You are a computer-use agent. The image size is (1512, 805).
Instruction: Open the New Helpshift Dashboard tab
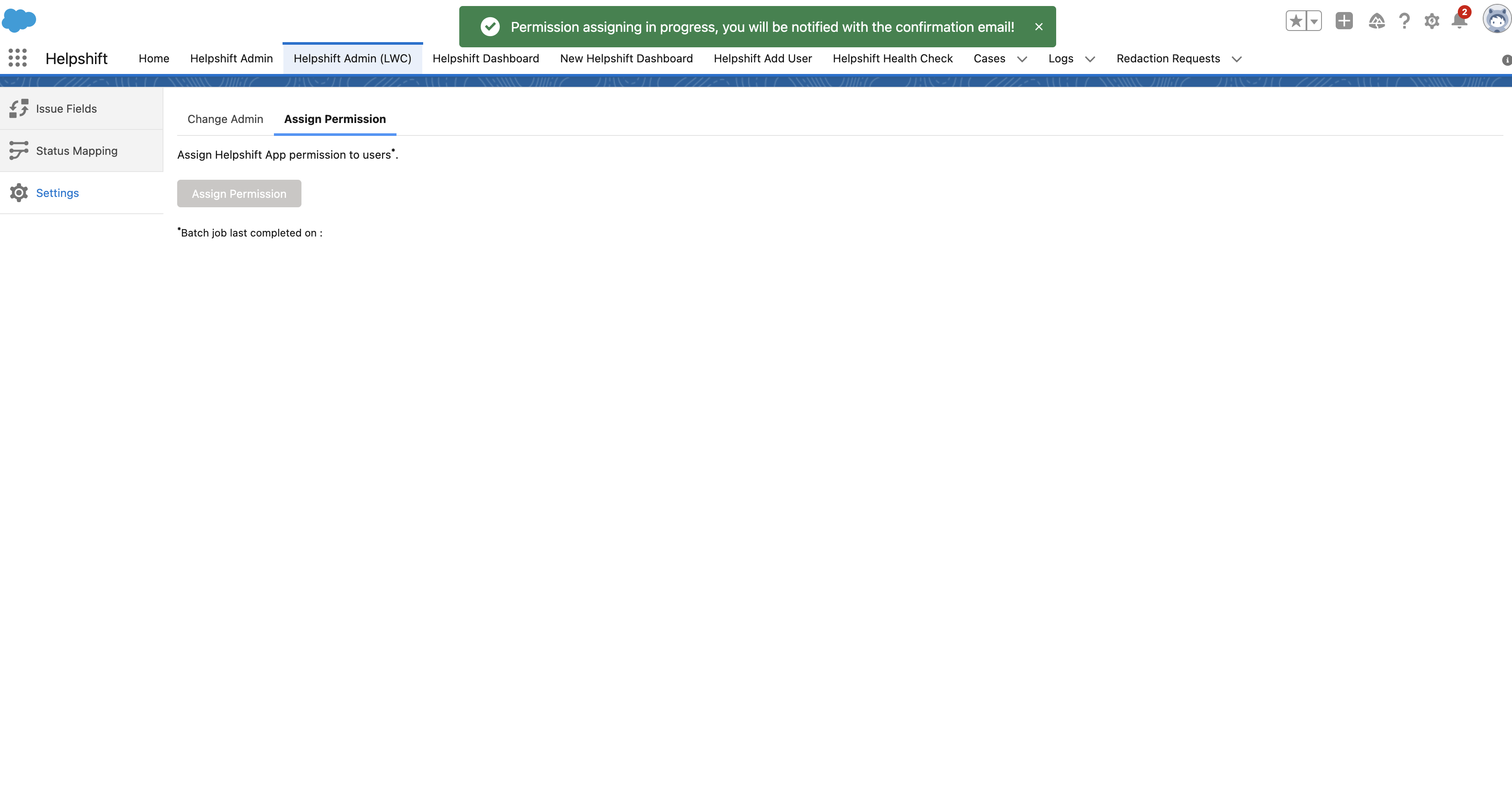(626, 58)
